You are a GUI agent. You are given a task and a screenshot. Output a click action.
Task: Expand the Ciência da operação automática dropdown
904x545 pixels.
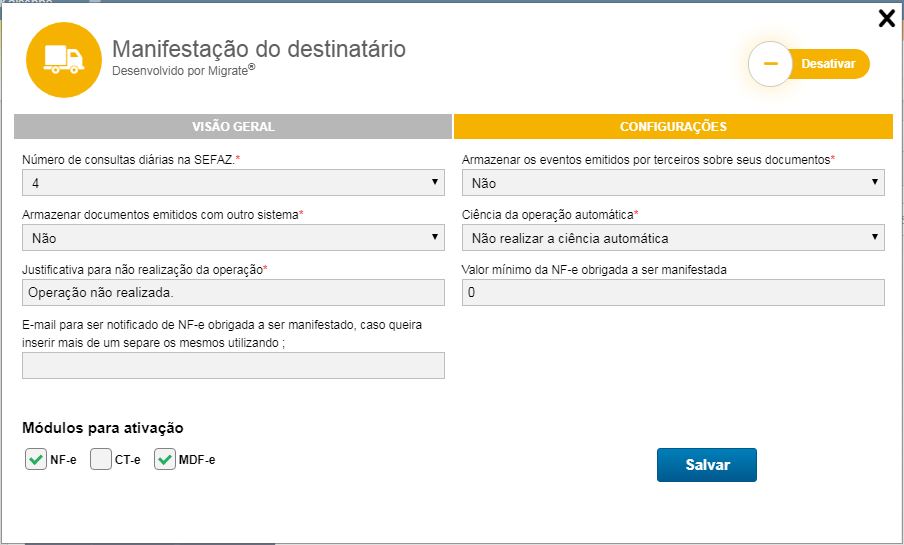click(x=673, y=238)
